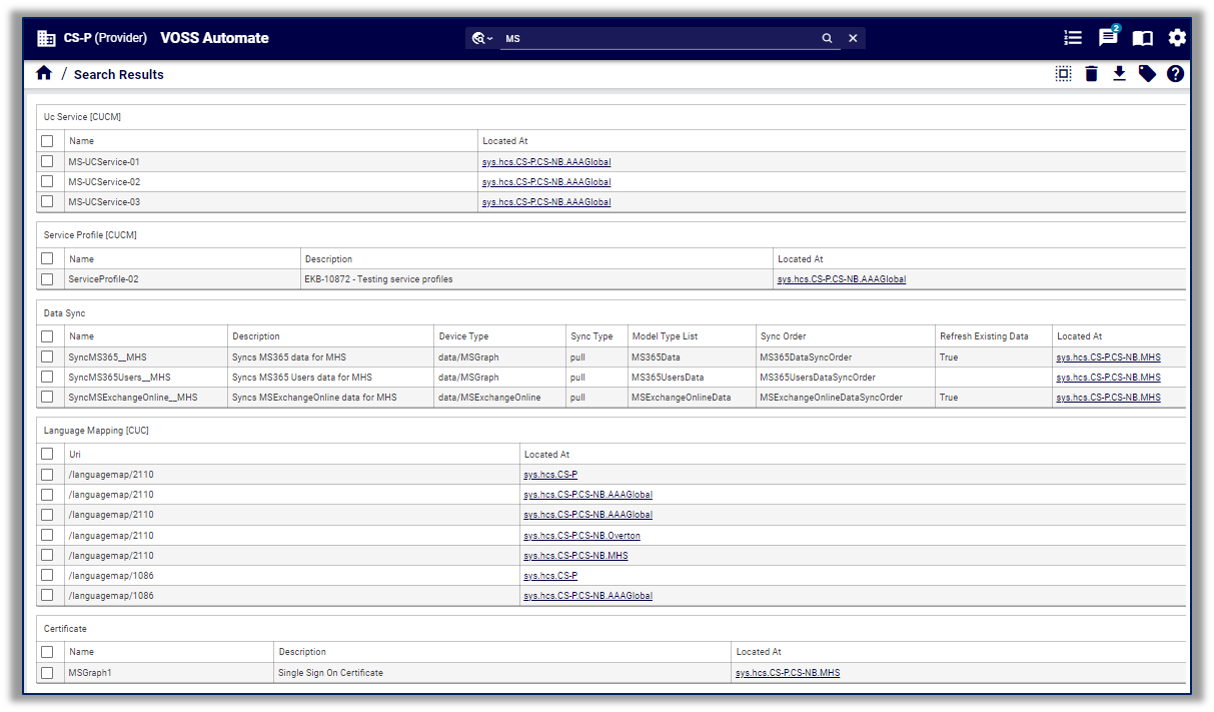Open the organization hierarchy building icon
1214x712 pixels.
(x=46, y=38)
